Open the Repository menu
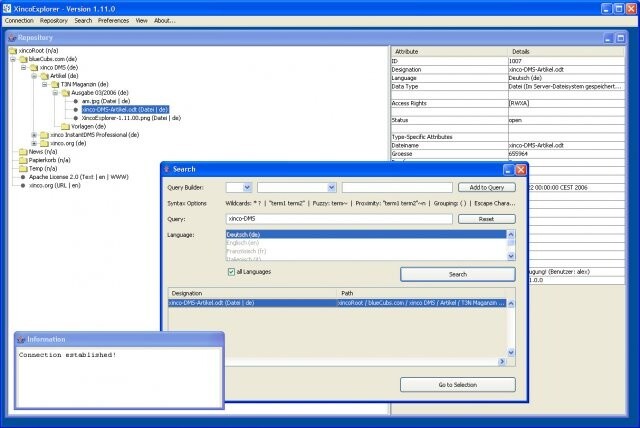Viewport: 640px width, 428px height. (53, 20)
